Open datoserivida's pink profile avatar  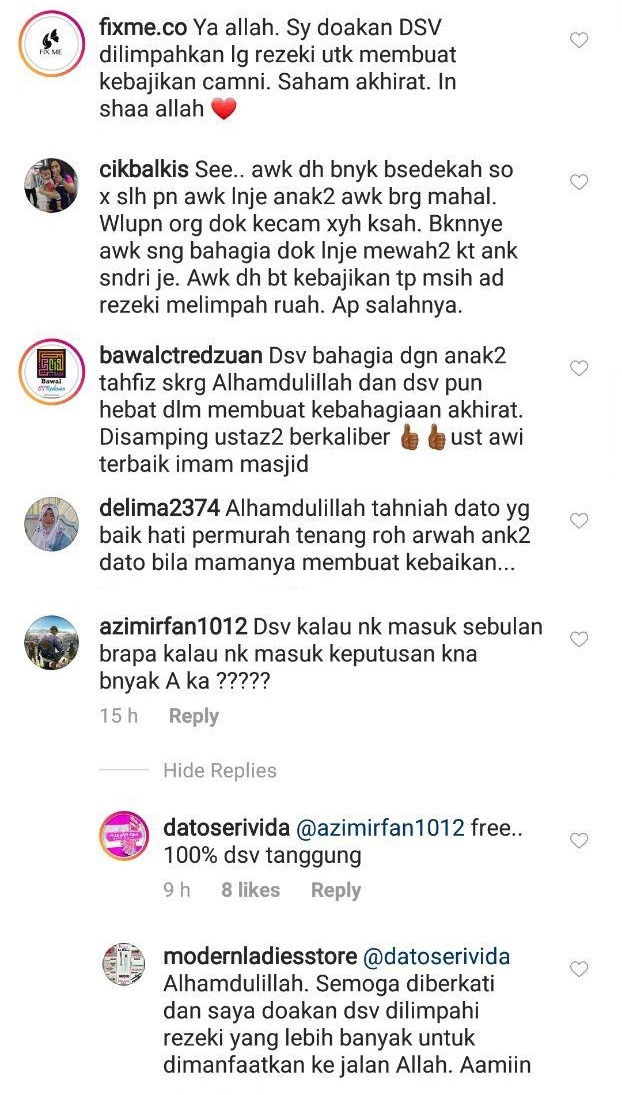pyautogui.click(x=124, y=836)
